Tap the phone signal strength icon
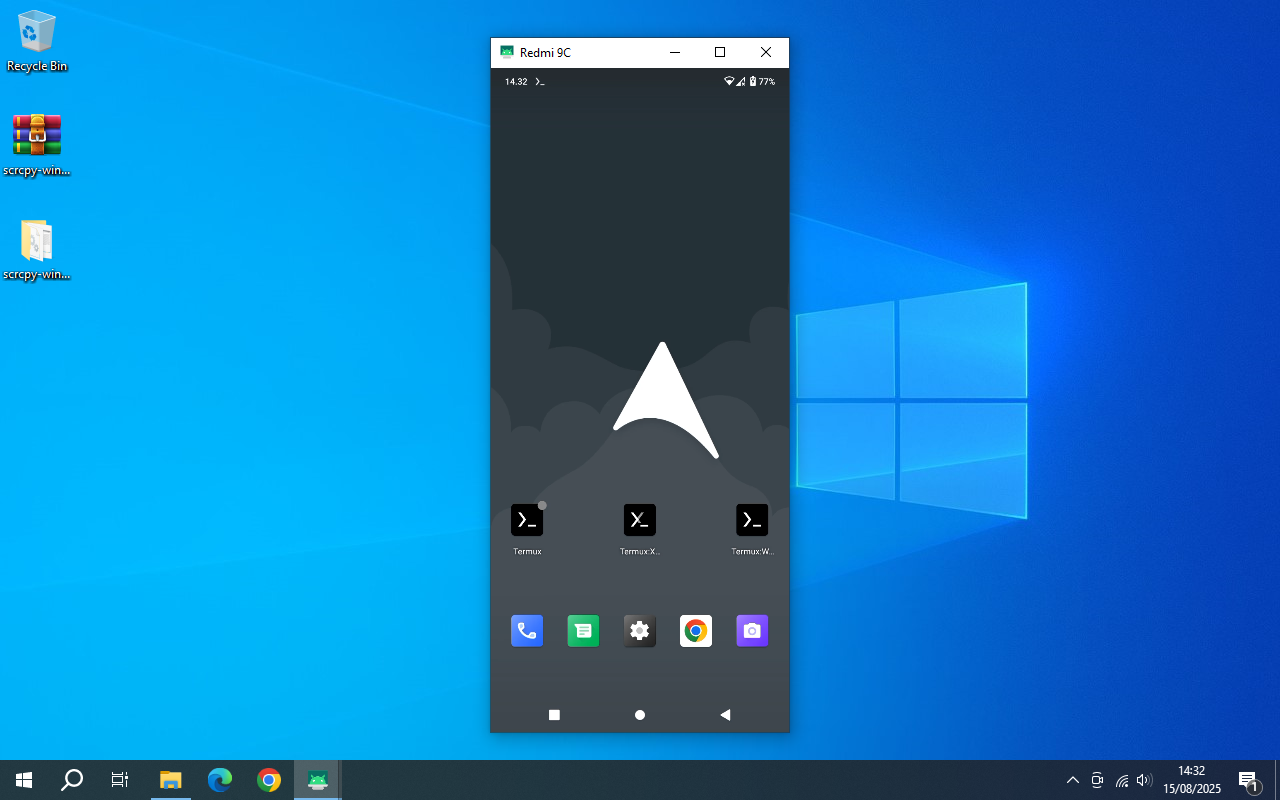Screen dimensions: 1280x800 point(741,82)
